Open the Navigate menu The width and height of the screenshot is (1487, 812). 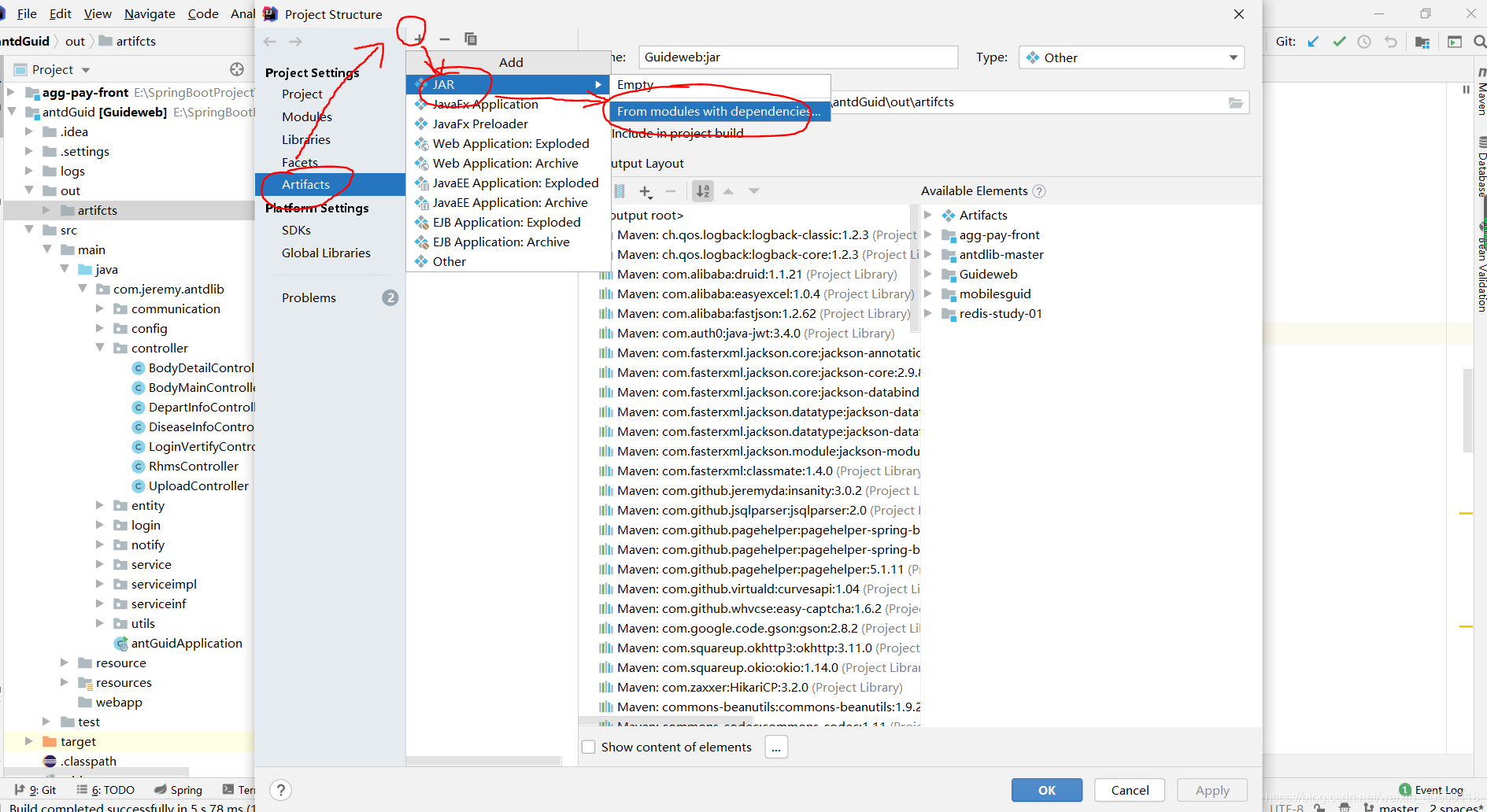[150, 13]
